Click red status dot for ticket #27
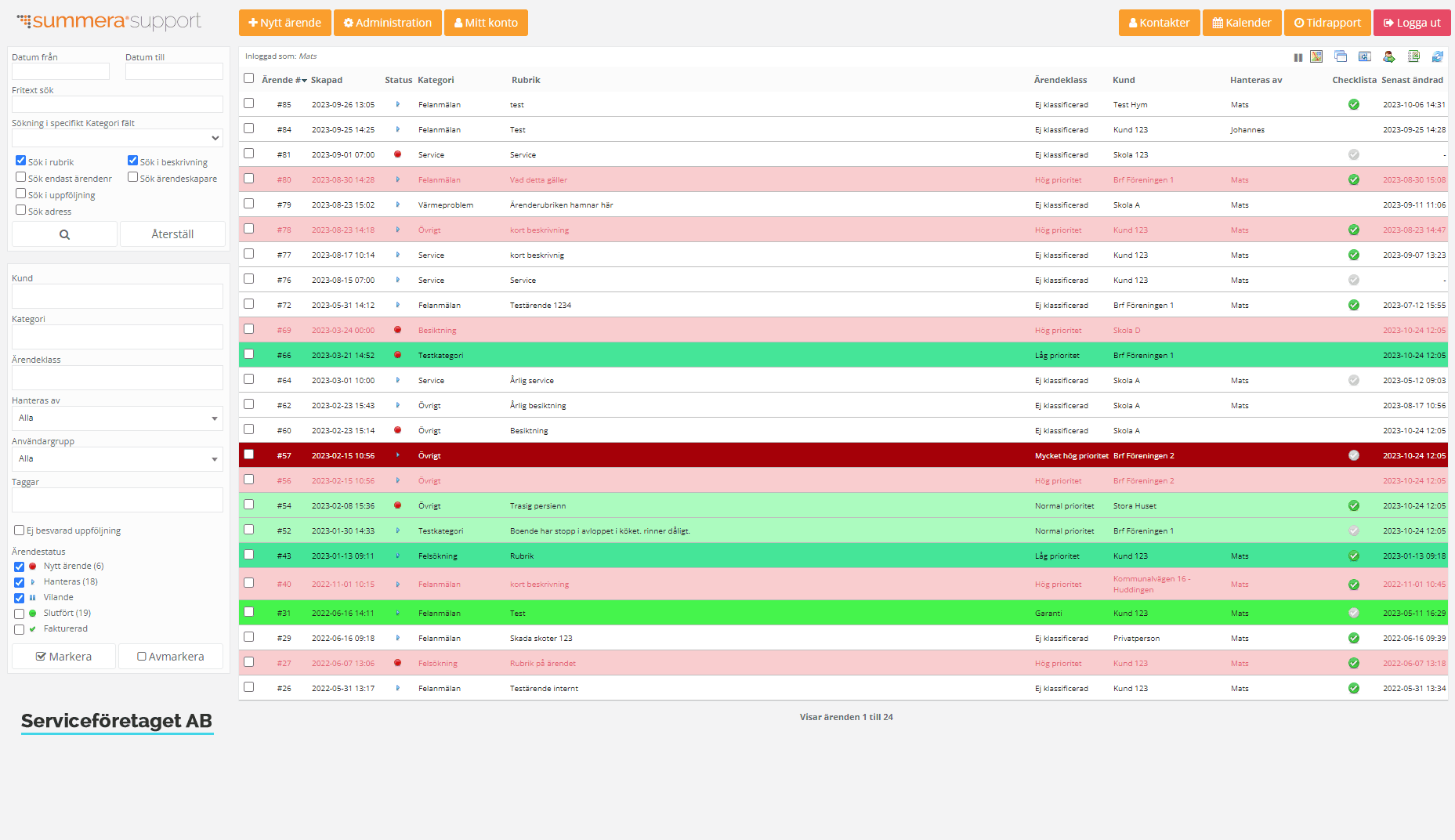Screen dimensions: 1455x840 (398, 663)
